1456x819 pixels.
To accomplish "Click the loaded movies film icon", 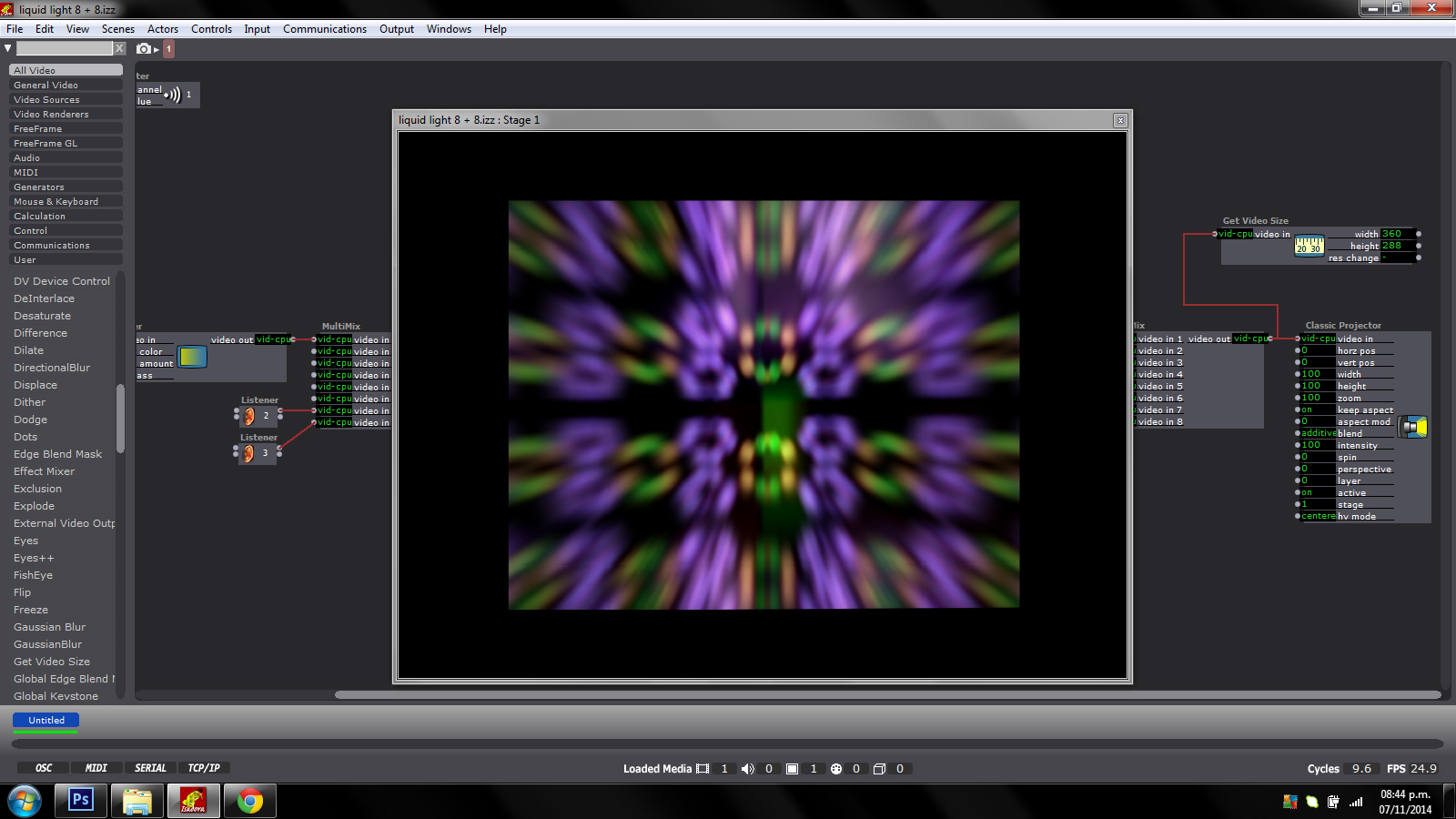I will click(703, 769).
